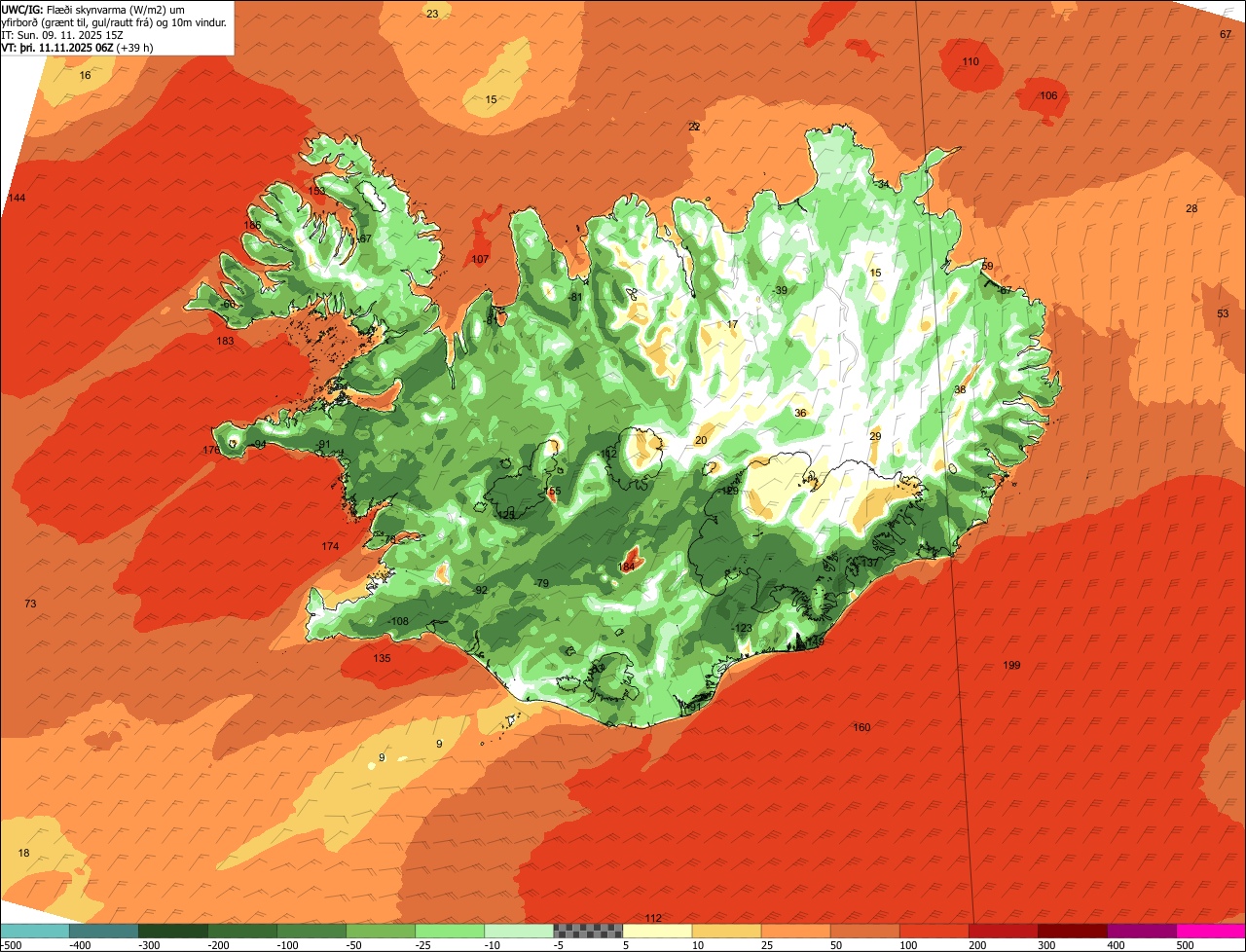Viewport: 1246px width, 952px height.
Task: Click the flux value 144 at the western edge
Action: (17, 199)
